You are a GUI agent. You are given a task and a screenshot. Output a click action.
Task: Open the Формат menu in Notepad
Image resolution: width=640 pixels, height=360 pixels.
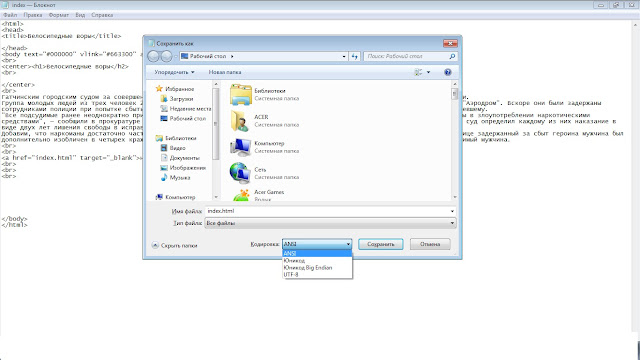coord(58,15)
